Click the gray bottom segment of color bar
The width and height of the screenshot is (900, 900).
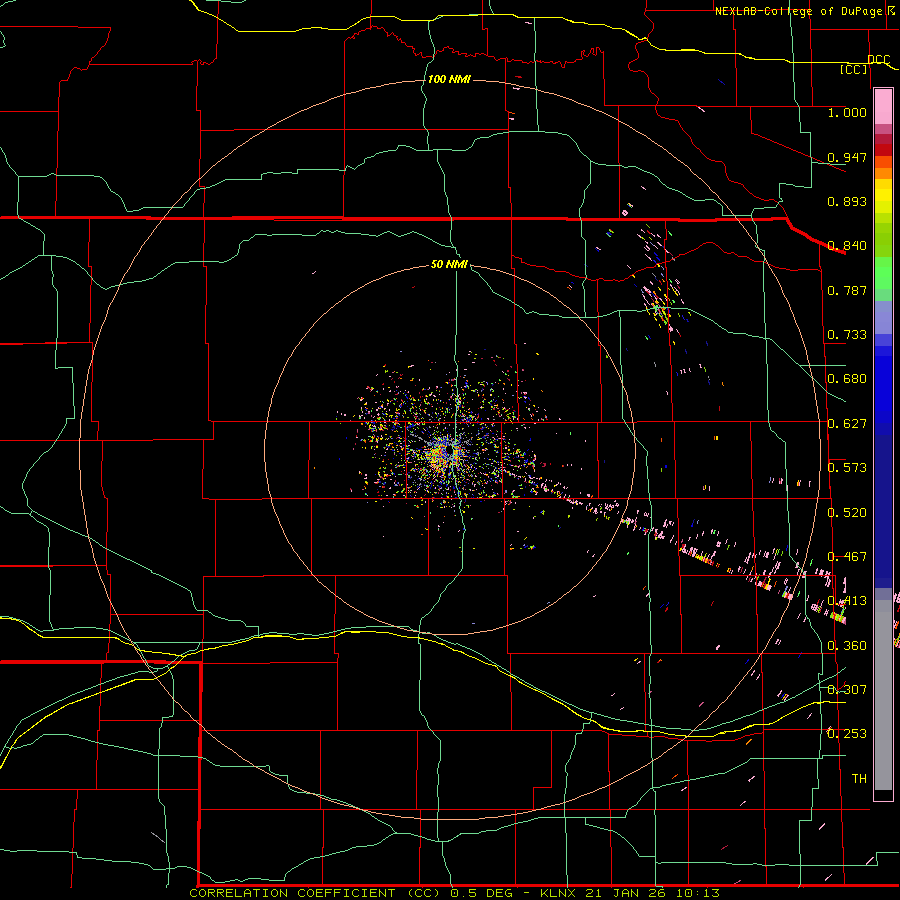pyautogui.click(x=883, y=695)
